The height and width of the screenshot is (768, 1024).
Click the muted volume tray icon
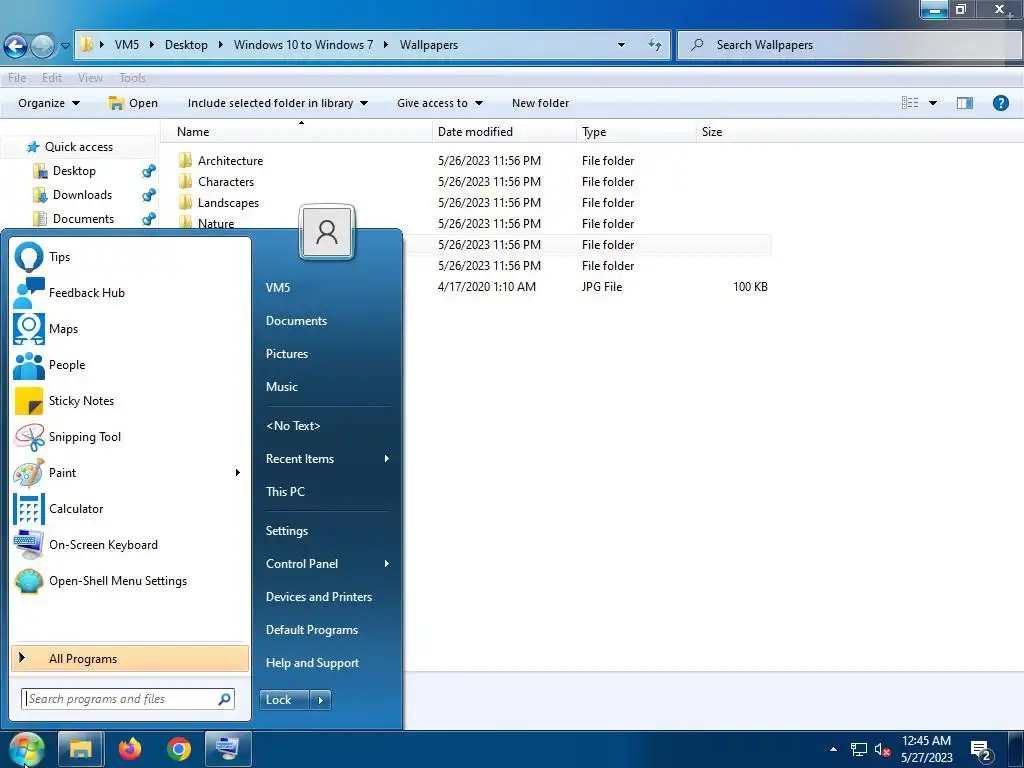click(x=882, y=750)
